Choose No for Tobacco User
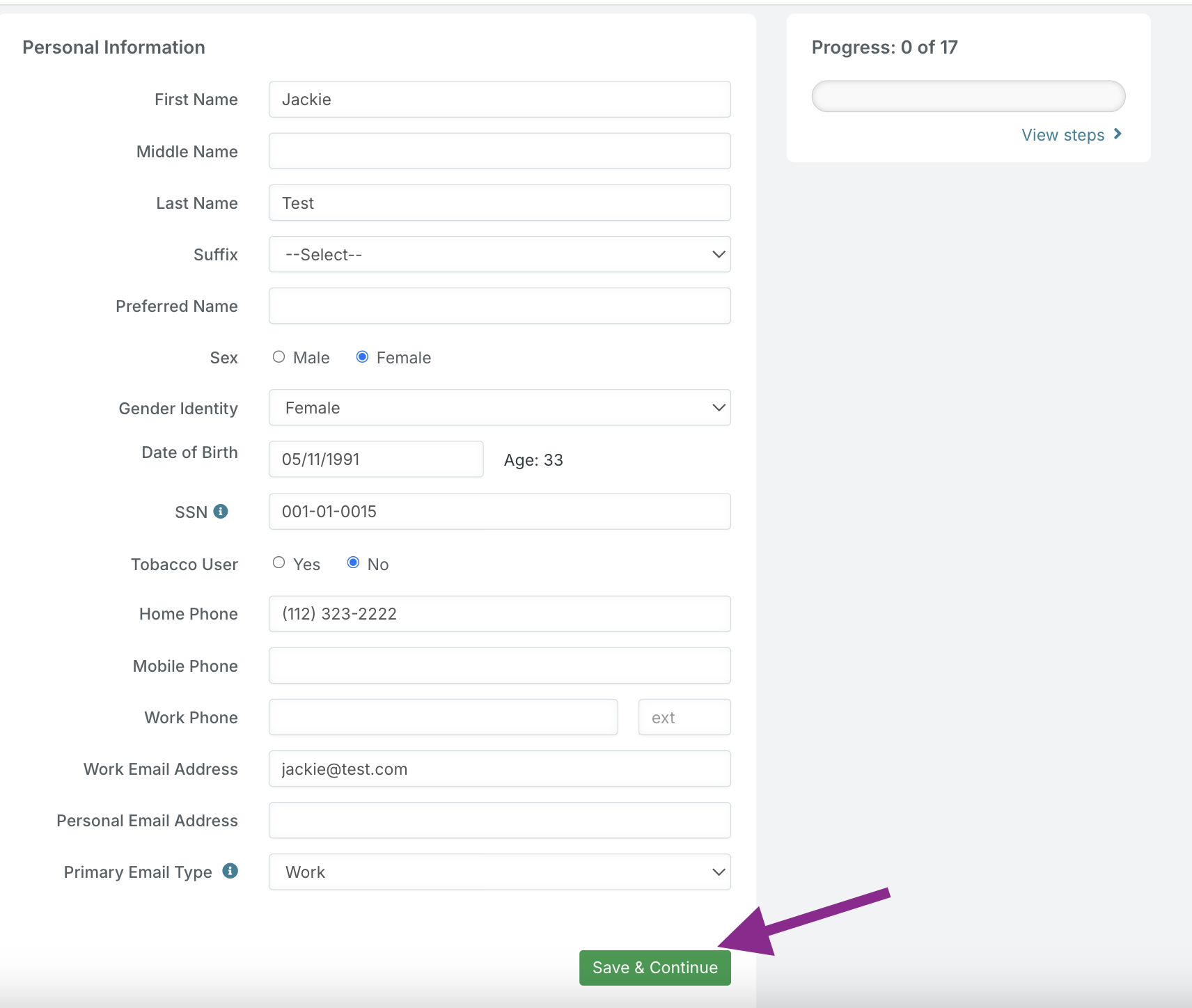This screenshot has width=1192, height=1008. 354,562
